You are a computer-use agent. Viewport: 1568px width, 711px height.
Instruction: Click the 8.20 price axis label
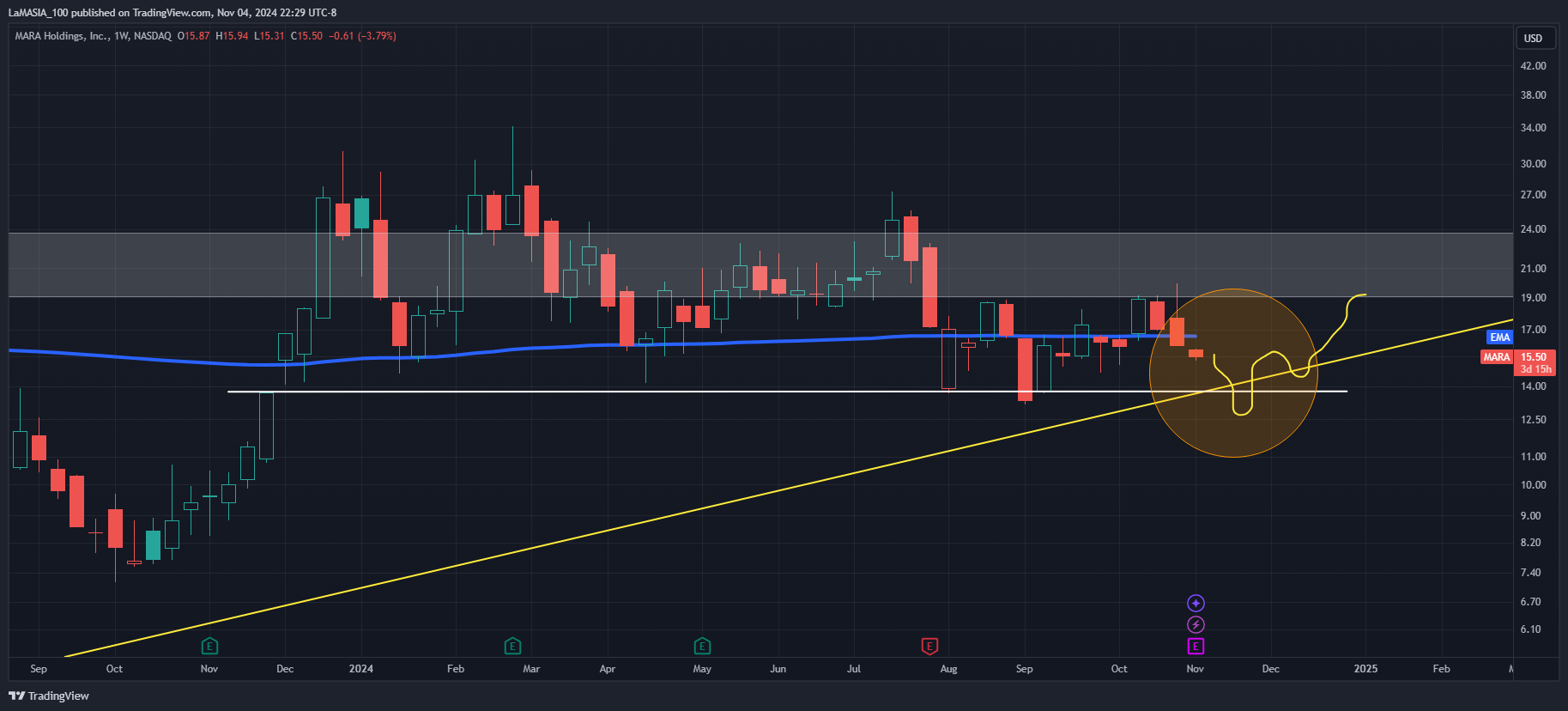(1530, 543)
